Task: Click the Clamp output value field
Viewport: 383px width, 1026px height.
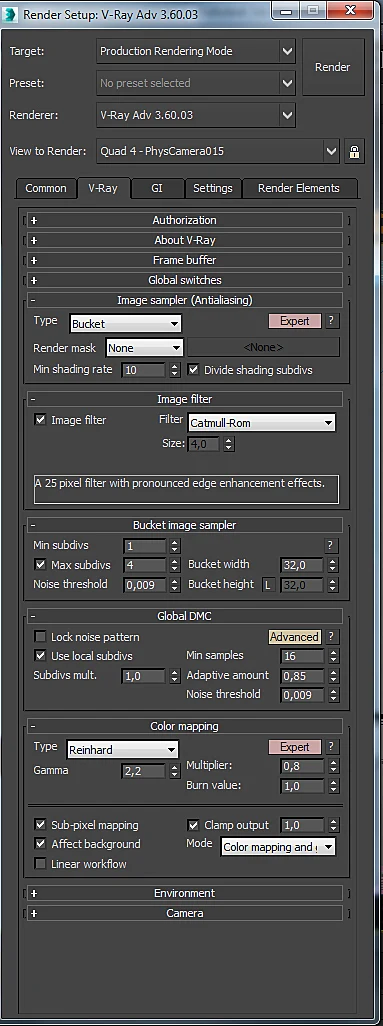Action: tap(303, 825)
